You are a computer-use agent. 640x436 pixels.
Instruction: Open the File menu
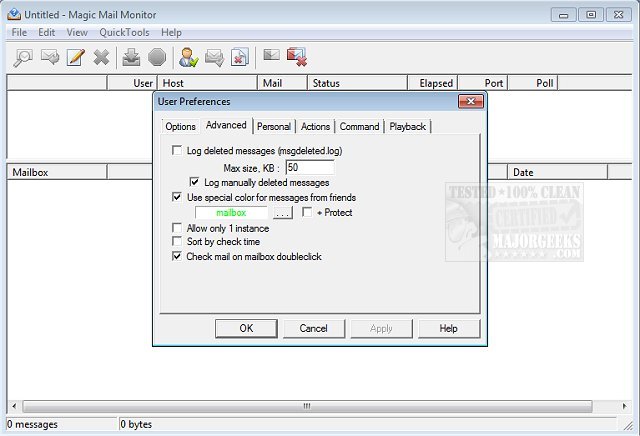pos(19,33)
